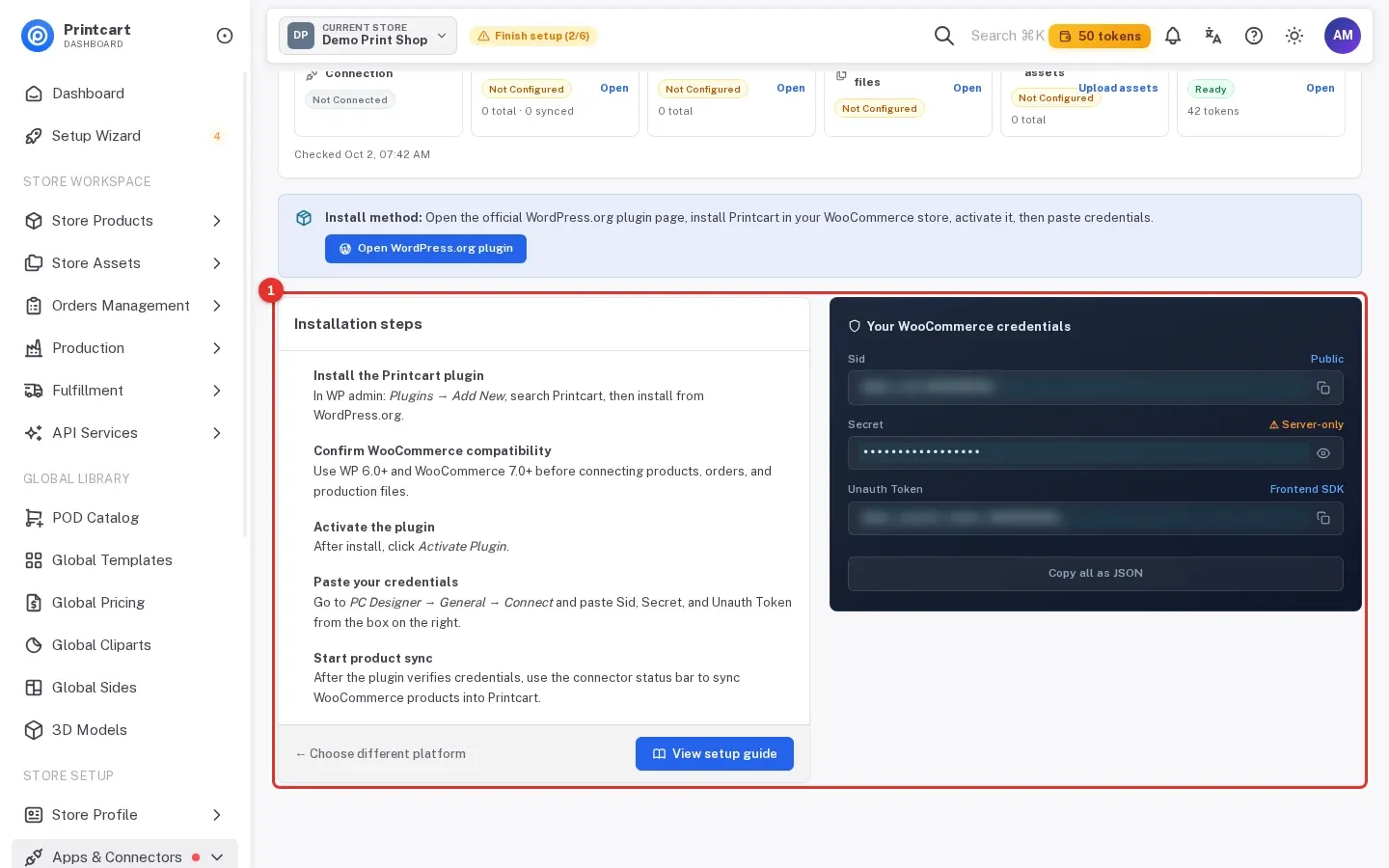Click the Finish setup (2/6) badge
This screenshot has width=1389, height=868.
533,36
